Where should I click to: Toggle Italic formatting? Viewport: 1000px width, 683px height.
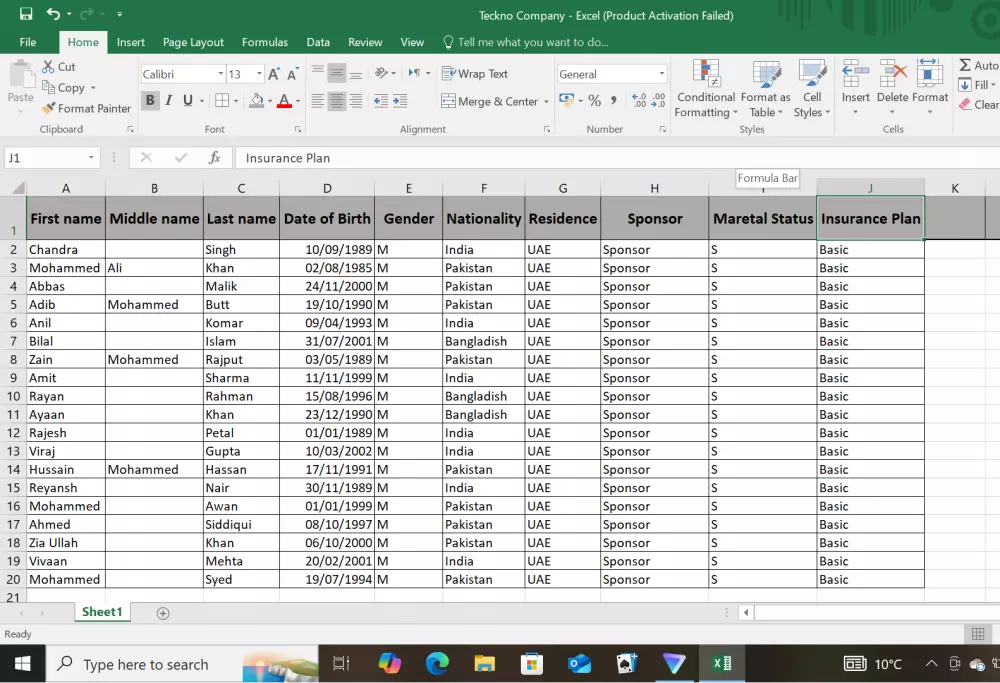pos(169,101)
